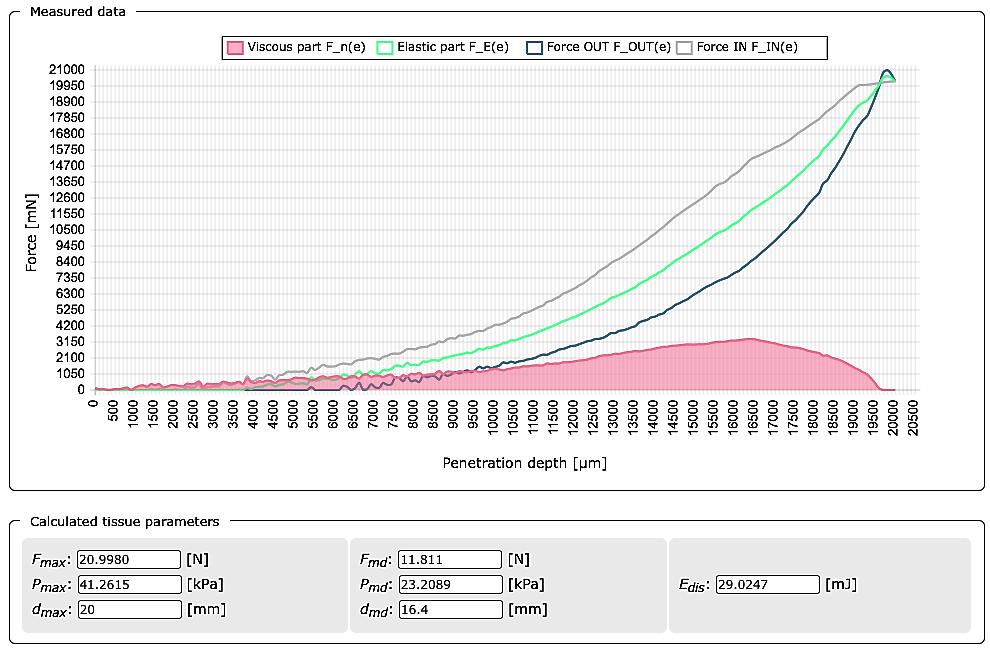Click the 20500 x-axis tick label
The width and height of the screenshot is (990, 656).
913,418
